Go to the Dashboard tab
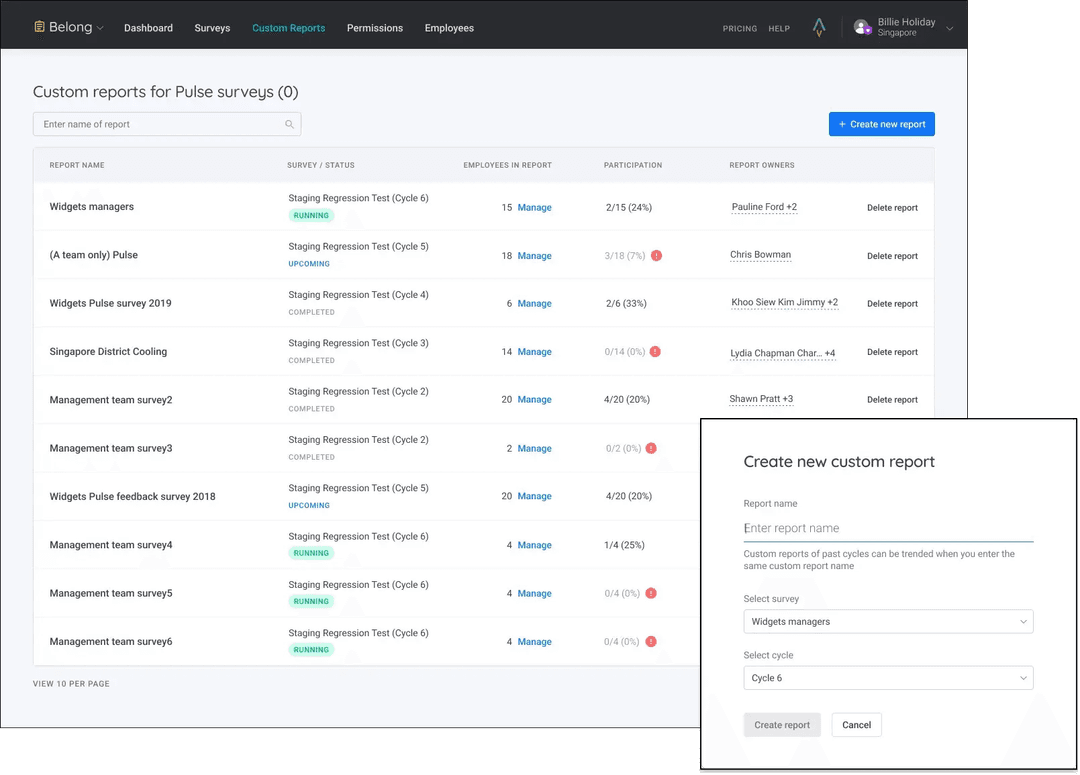 pos(148,28)
